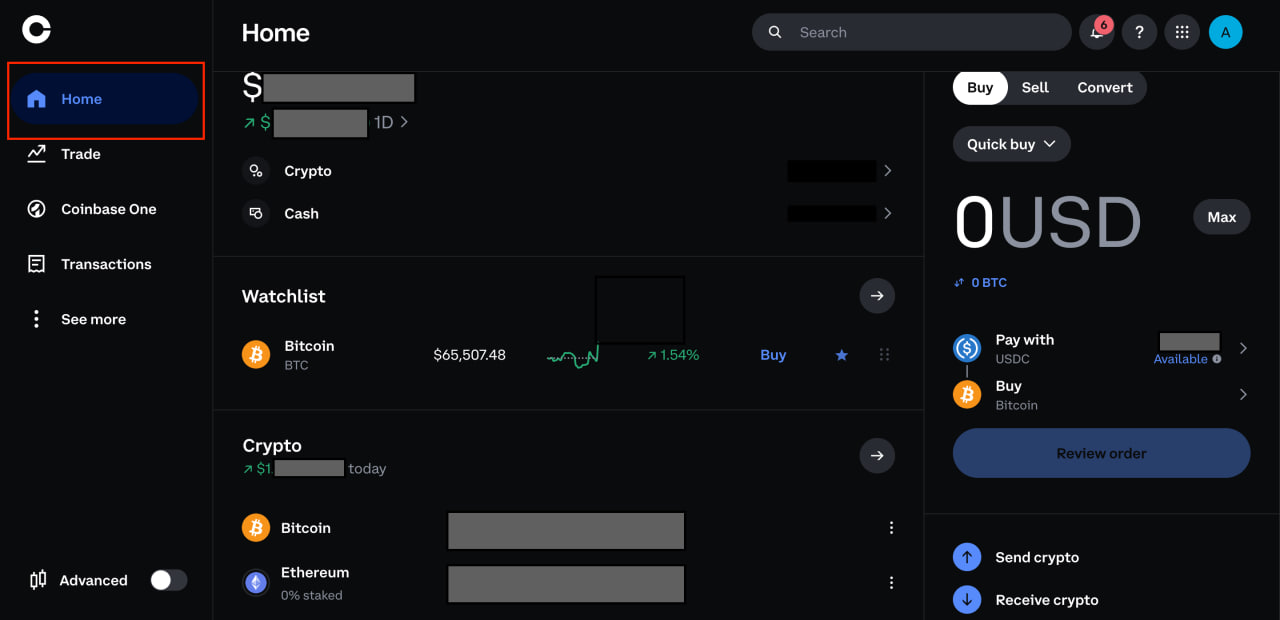The height and width of the screenshot is (620, 1280).
Task: Click the Ethereum icon
Action: (x=256, y=582)
